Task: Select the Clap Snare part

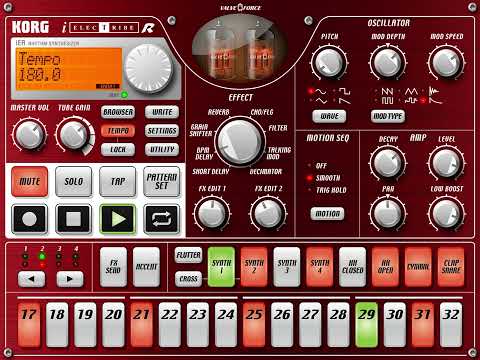Action: click(451, 267)
